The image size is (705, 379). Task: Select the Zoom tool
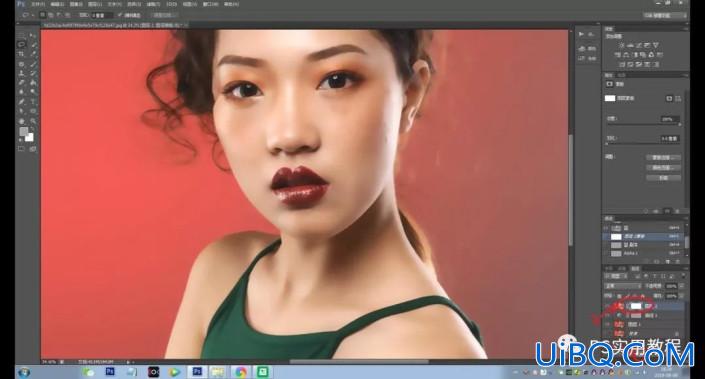[33, 121]
